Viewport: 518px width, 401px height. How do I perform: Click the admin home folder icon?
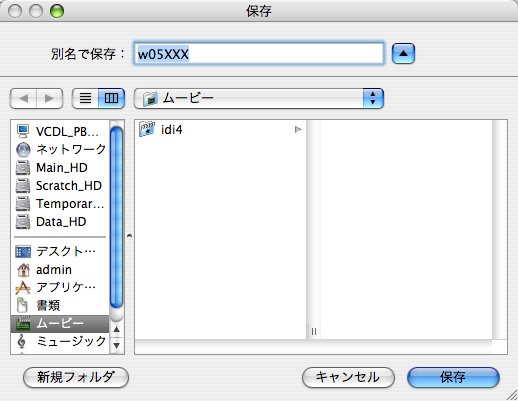23,270
